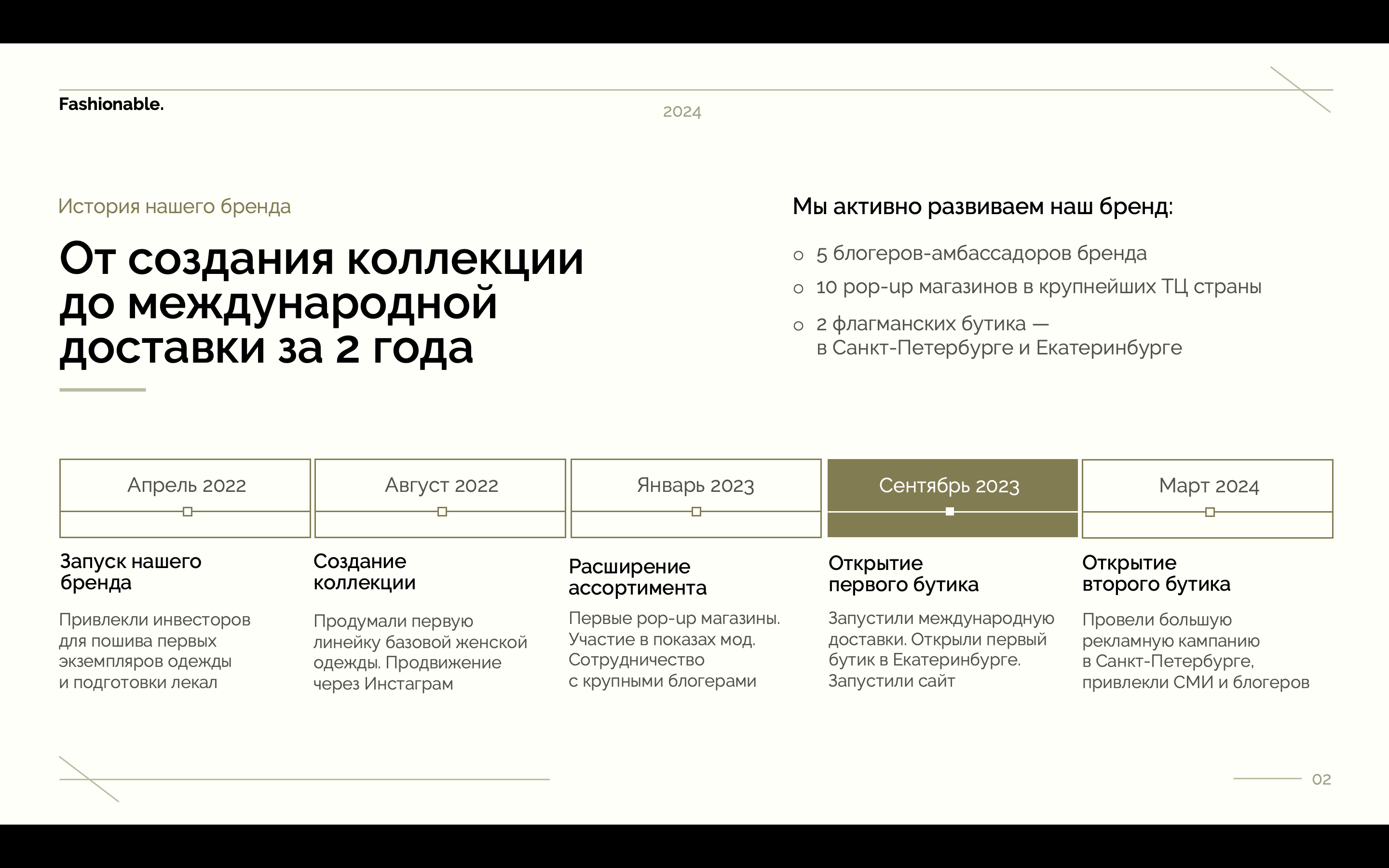
Task: Click the white Сентябрь 2023 marker square
Action: point(950,512)
